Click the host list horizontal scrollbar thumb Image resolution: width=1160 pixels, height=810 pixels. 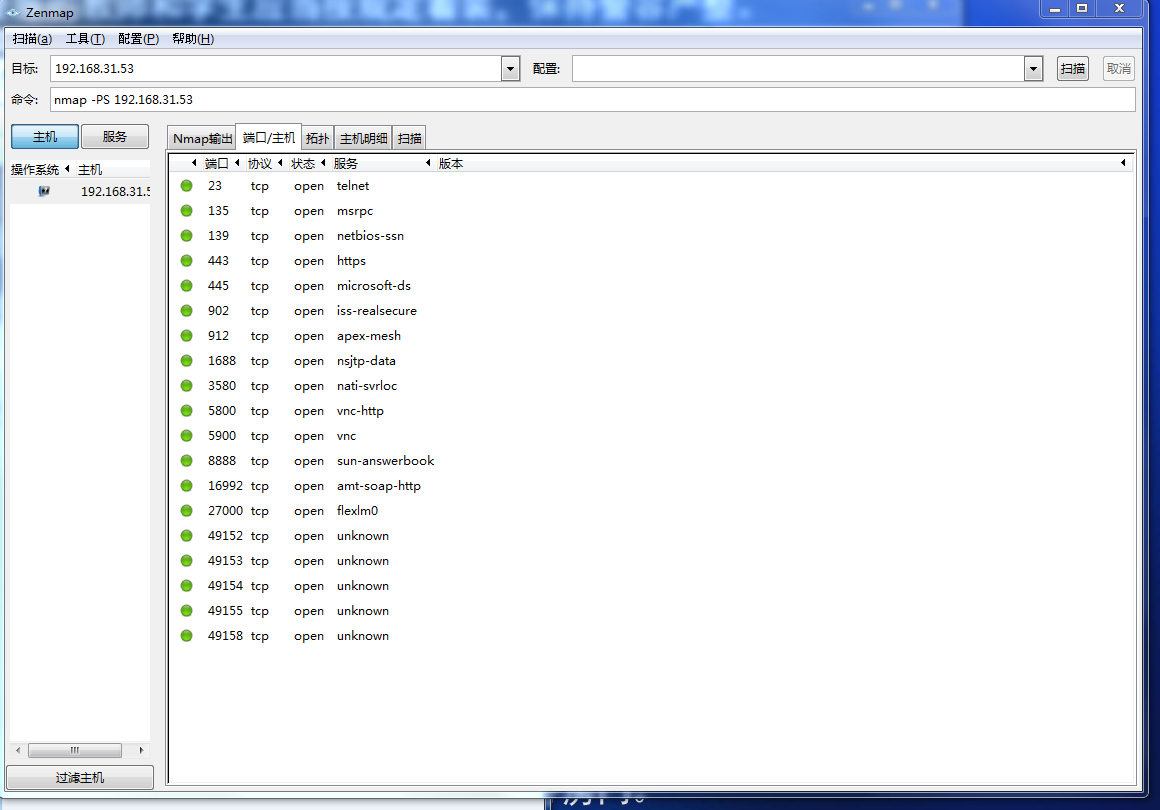coord(75,750)
